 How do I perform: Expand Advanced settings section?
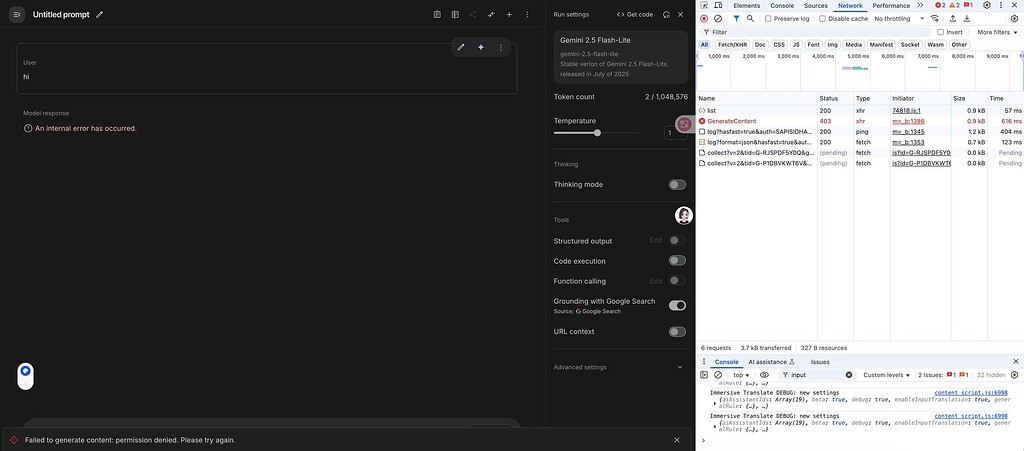[620, 367]
